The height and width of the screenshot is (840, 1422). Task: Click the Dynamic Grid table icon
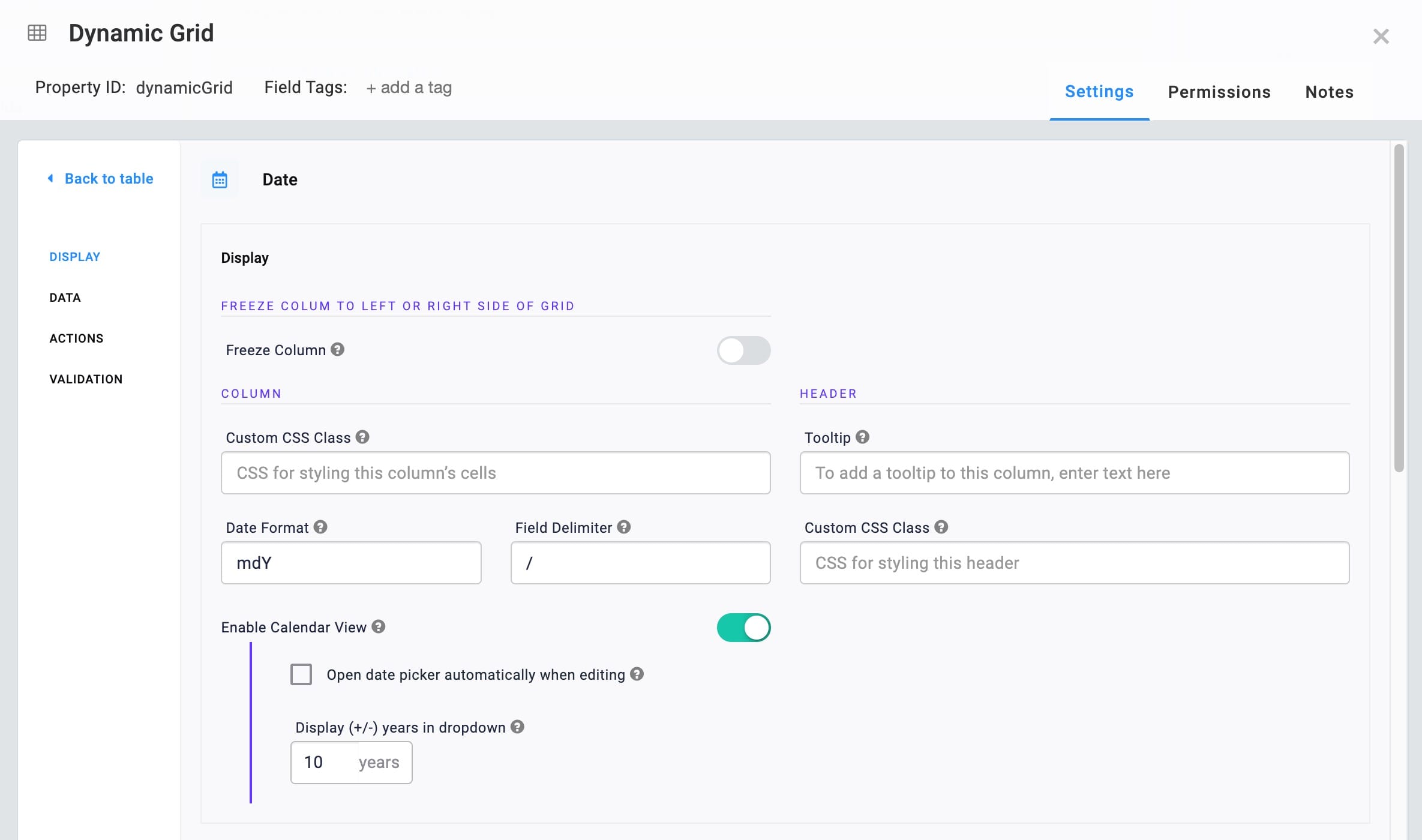[37, 32]
